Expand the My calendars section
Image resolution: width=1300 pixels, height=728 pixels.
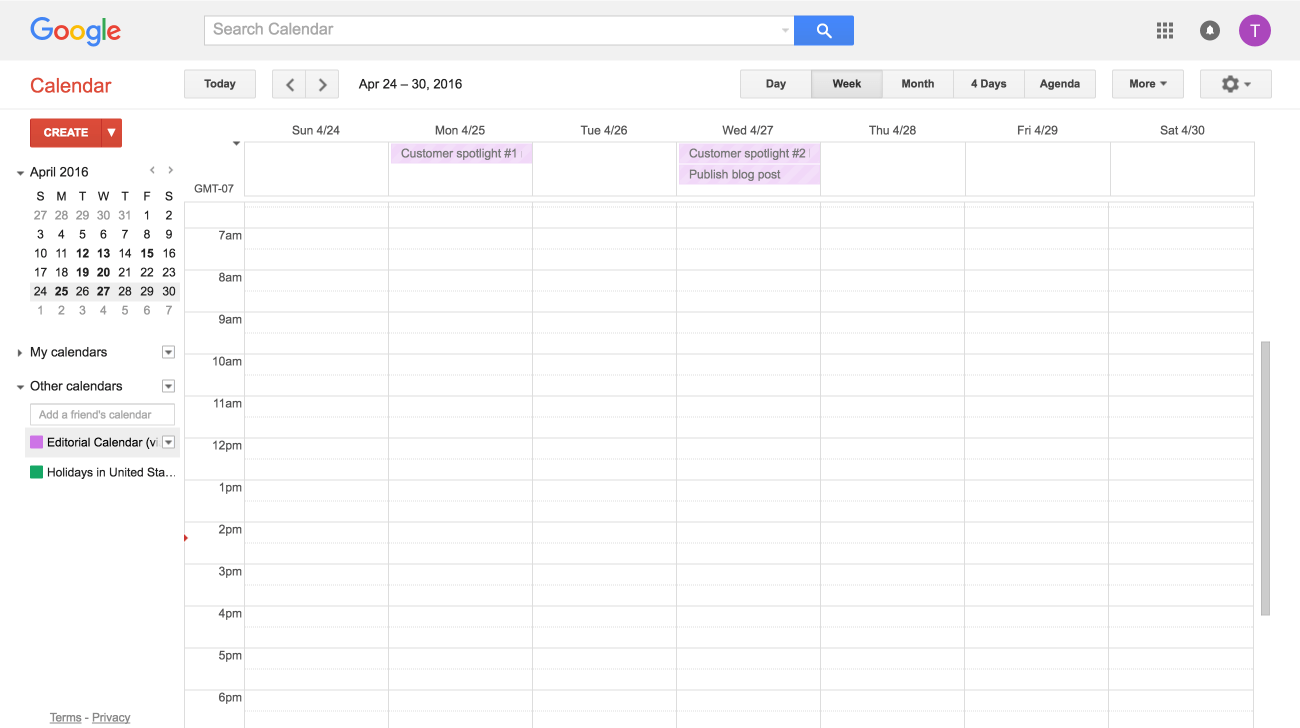(x=20, y=353)
